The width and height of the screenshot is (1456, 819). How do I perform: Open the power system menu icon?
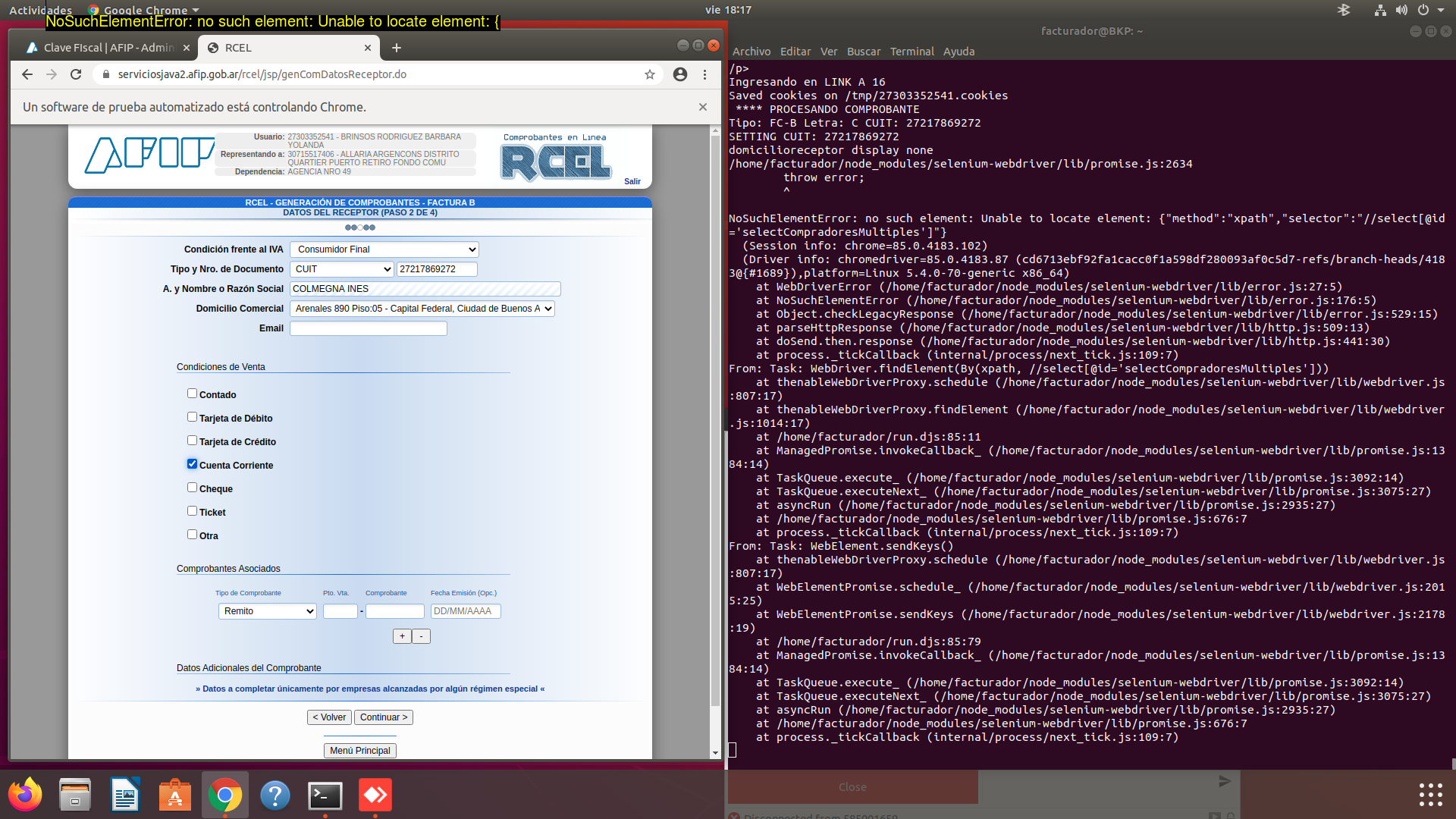click(1423, 10)
